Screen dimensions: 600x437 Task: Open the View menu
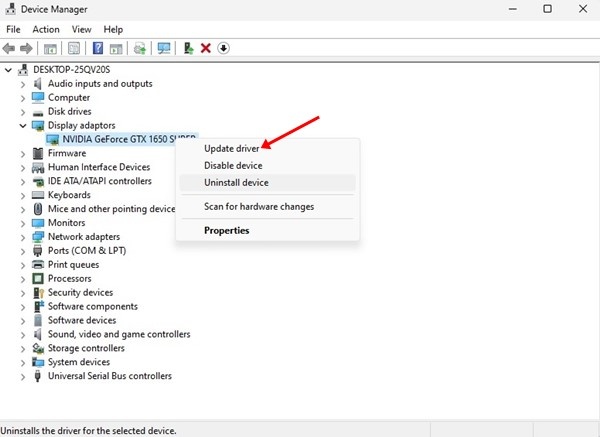pos(82,29)
